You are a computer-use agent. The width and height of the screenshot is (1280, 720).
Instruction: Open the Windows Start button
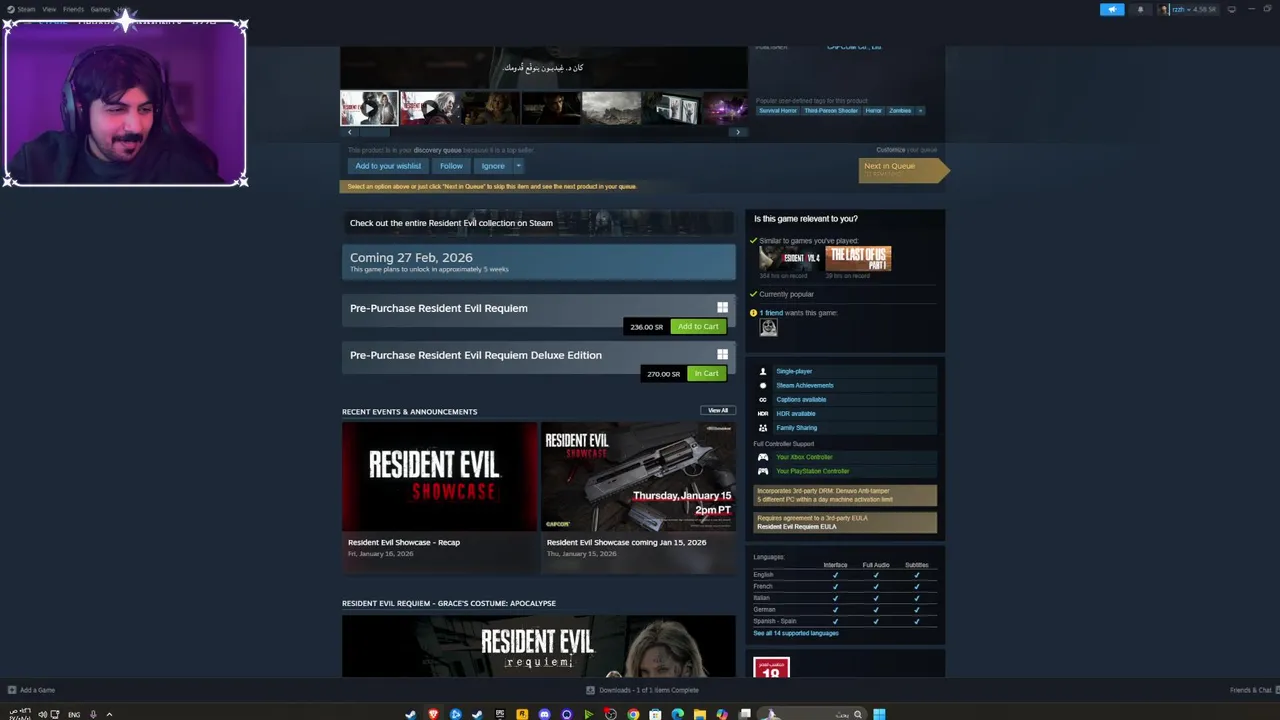click(x=879, y=714)
